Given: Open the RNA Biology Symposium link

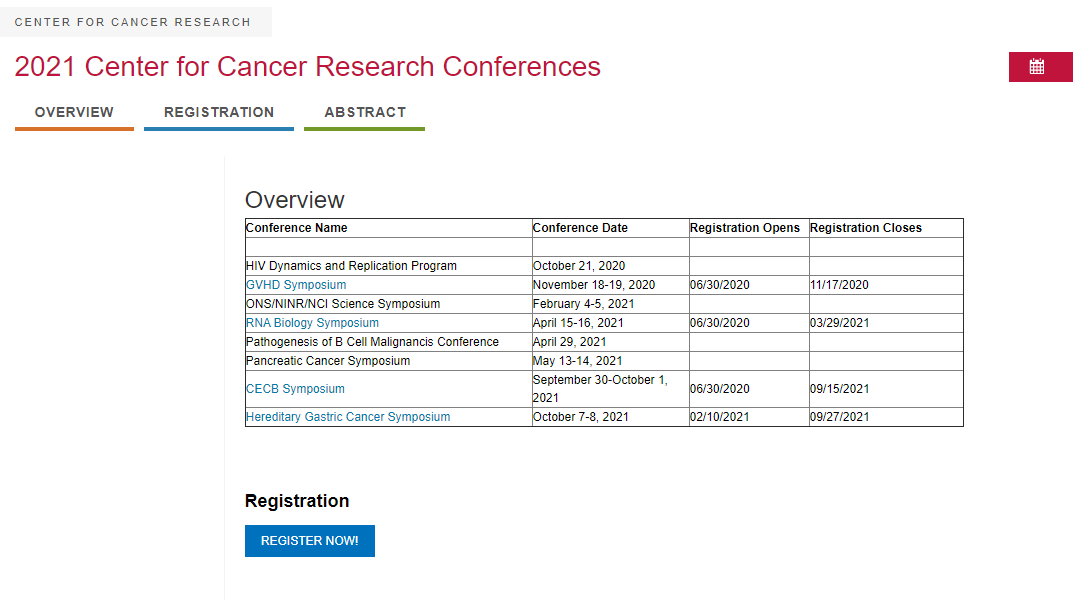Looking at the screenshot, I should click(312, 323).
